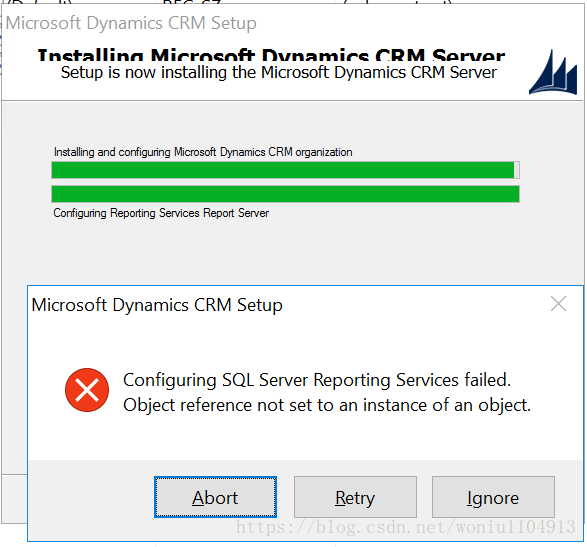587x547 pixels.
Task: Click 'Object reference not set' error line
Action: tap(327, 405)
